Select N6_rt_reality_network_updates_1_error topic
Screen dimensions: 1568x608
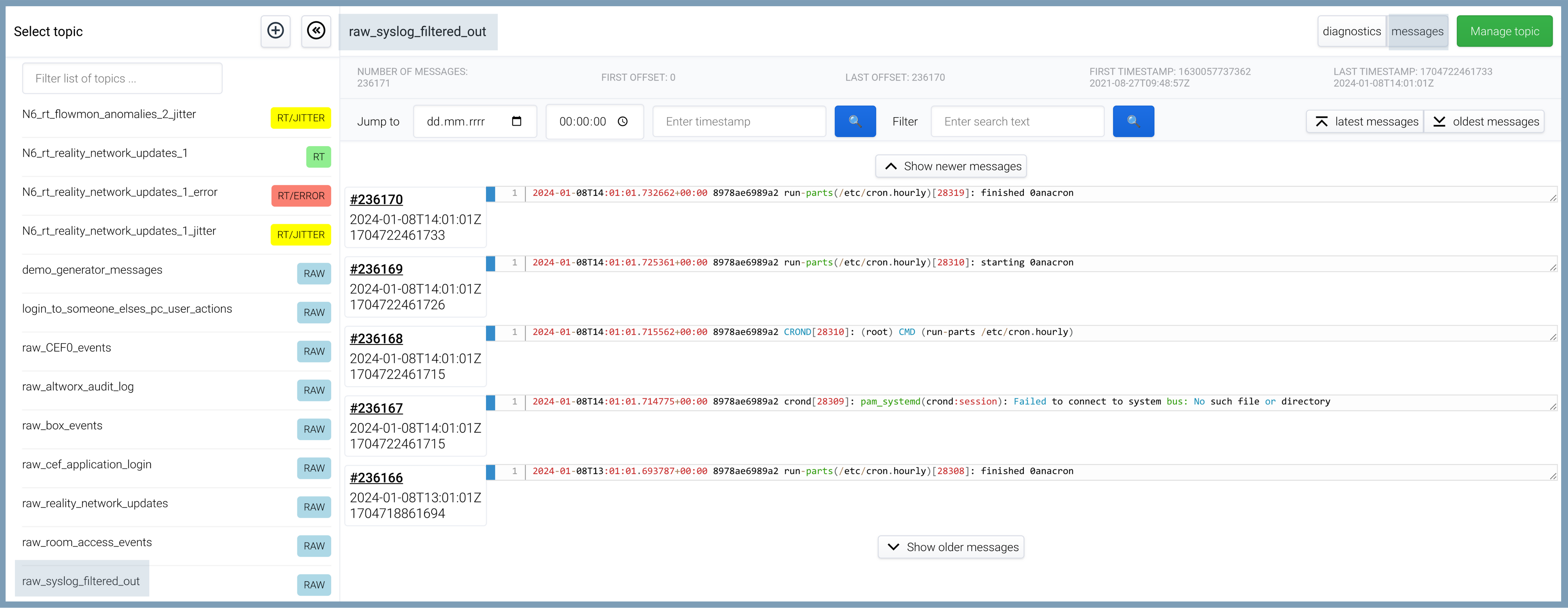(x=120, y=192)
